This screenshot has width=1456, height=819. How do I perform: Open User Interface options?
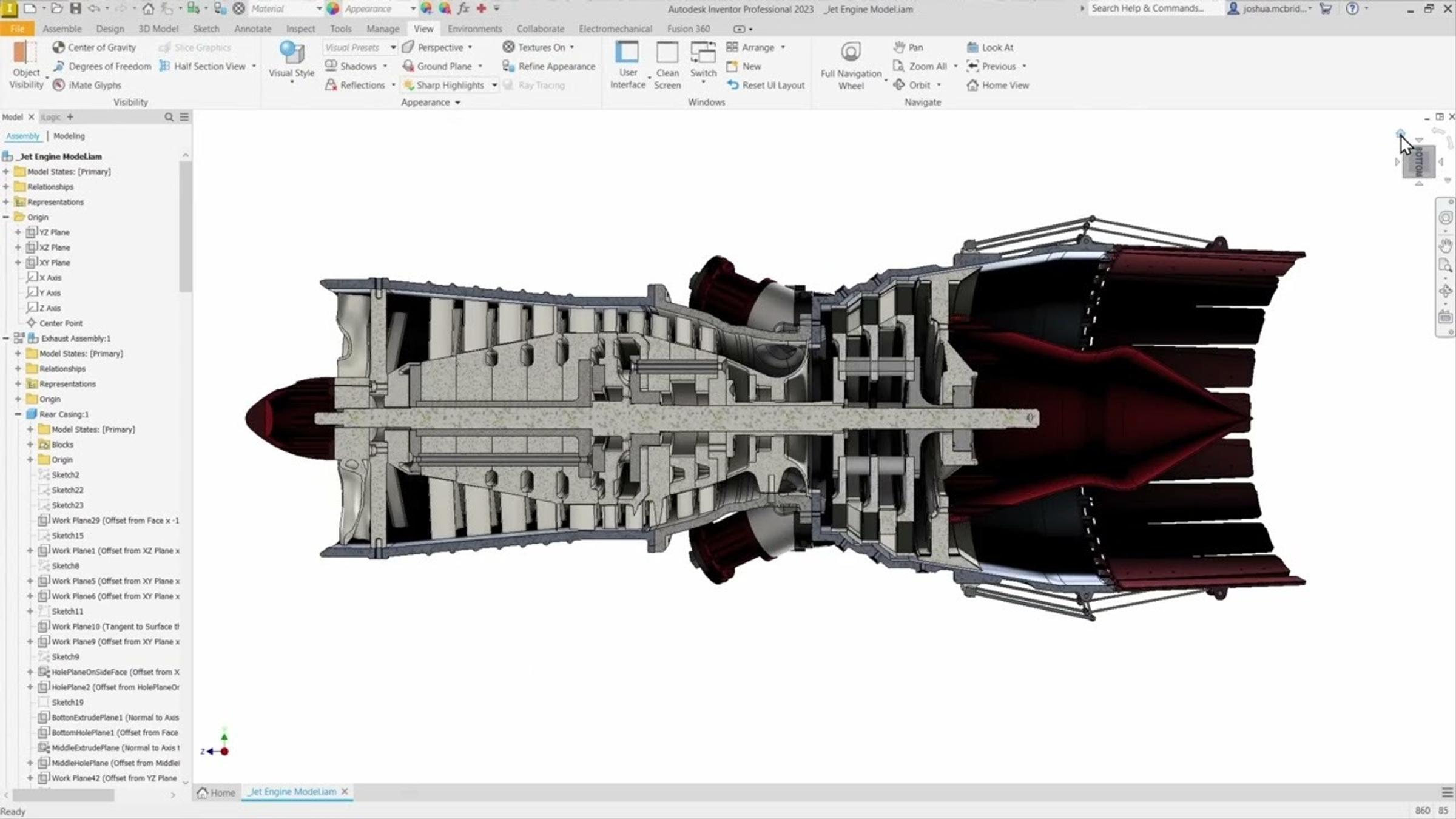[627, 66]
